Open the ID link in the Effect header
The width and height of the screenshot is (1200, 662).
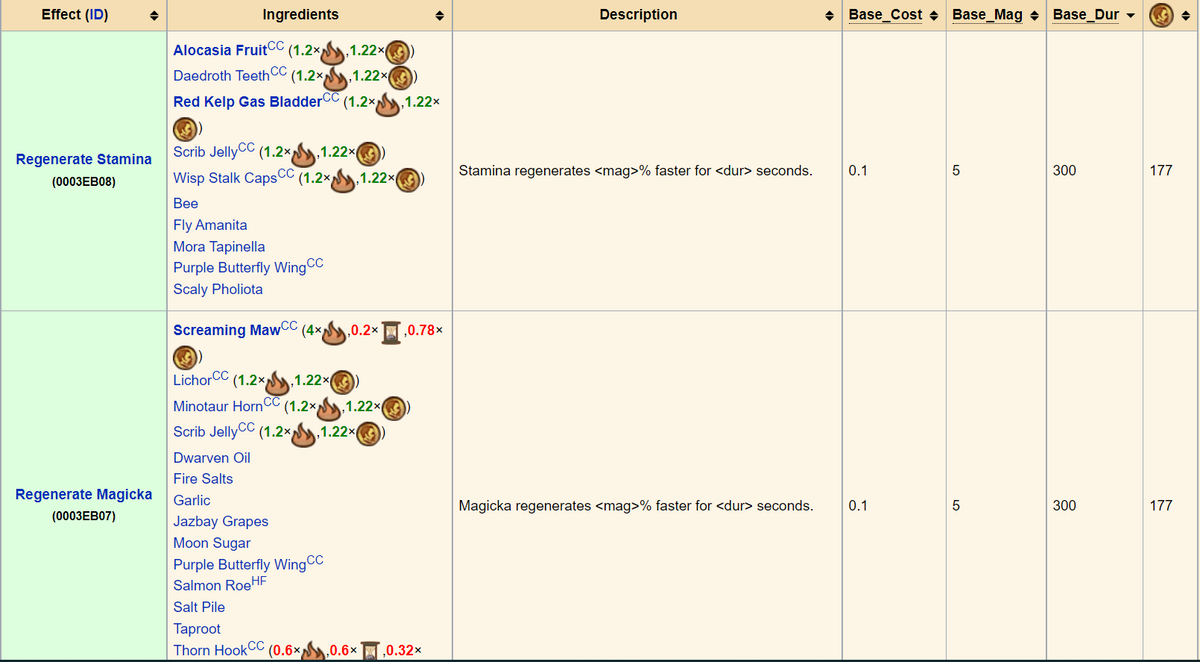point(97,15)
